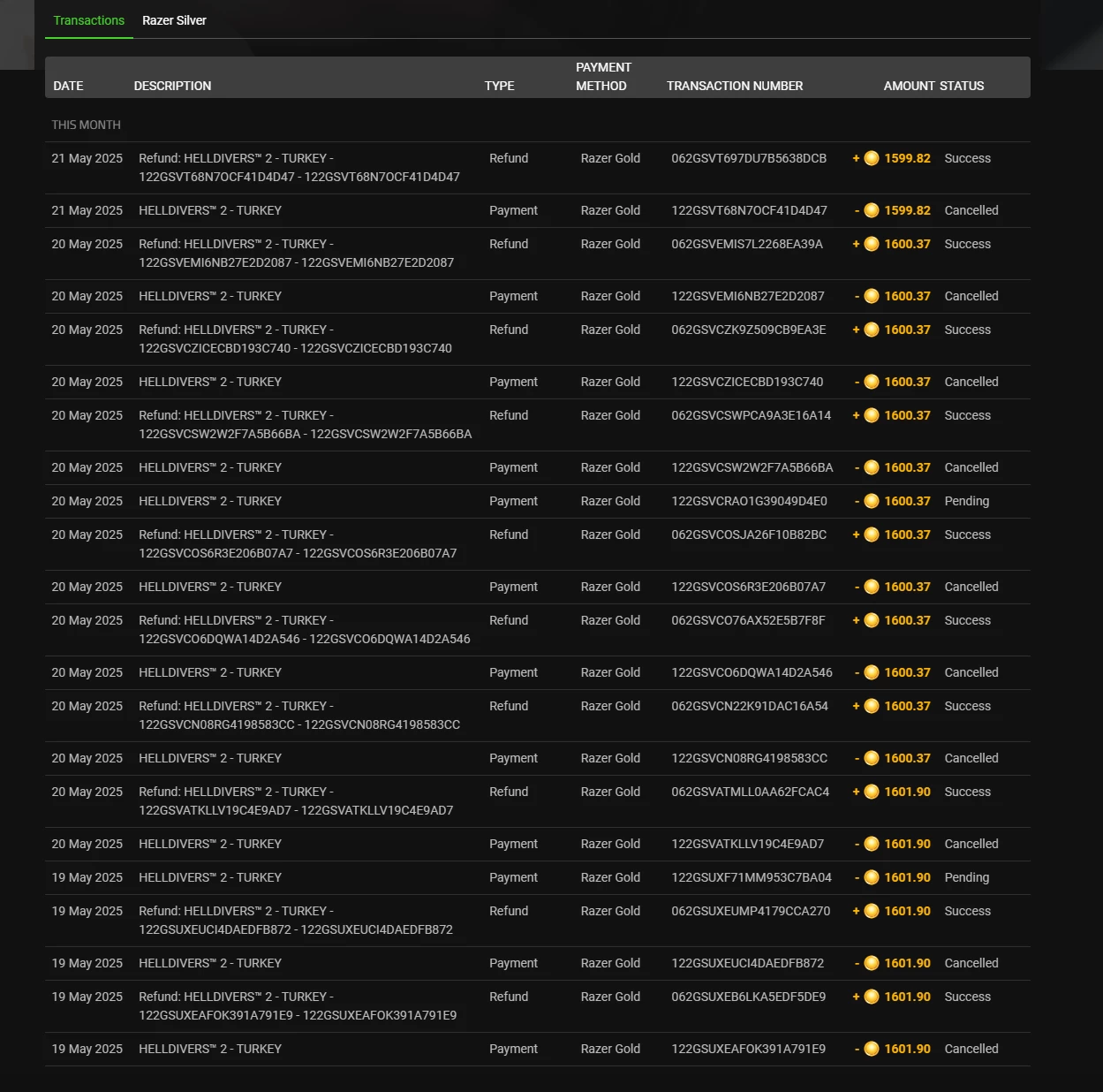Viewport: 1103px width, 1092px height.
Task: Click the 1599.82 amount of refund 062GSVT697DU7B5638DCB
Action: tap(908, 158)
